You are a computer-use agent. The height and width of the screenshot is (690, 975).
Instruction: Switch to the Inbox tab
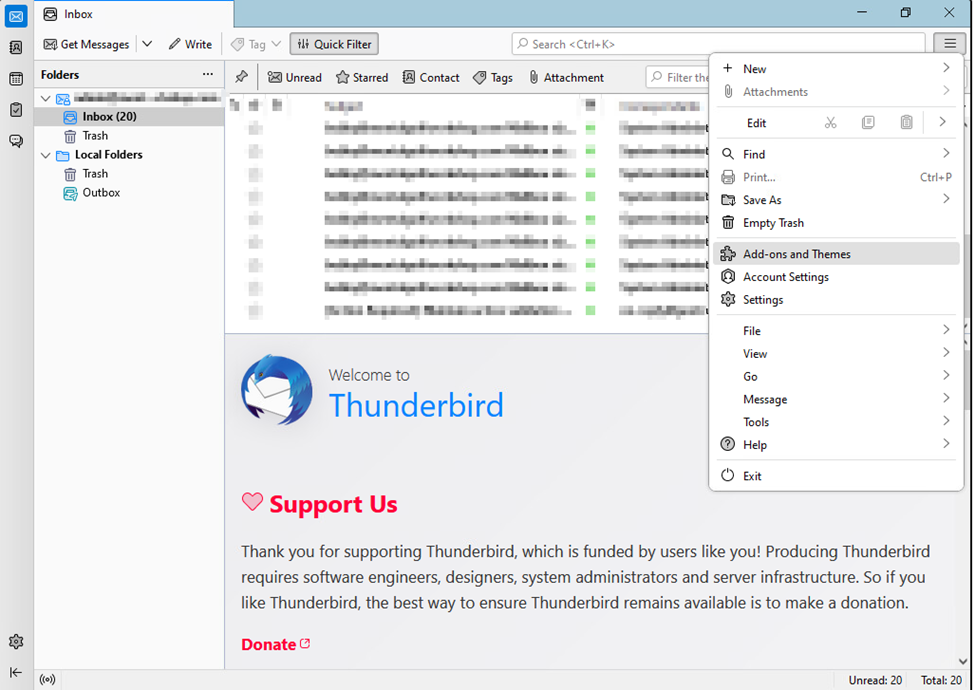tap(134, 14)
